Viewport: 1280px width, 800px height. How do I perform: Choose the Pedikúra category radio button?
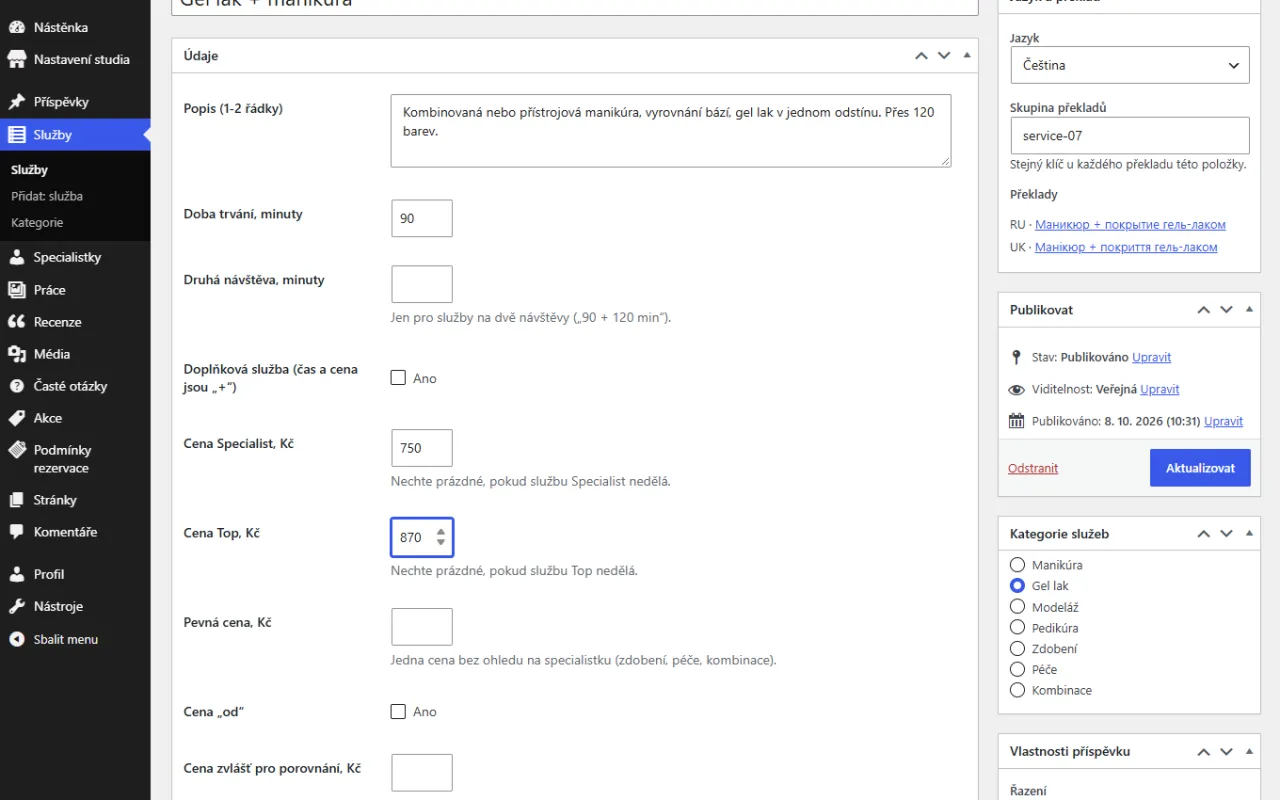(x=1018, y=628)
